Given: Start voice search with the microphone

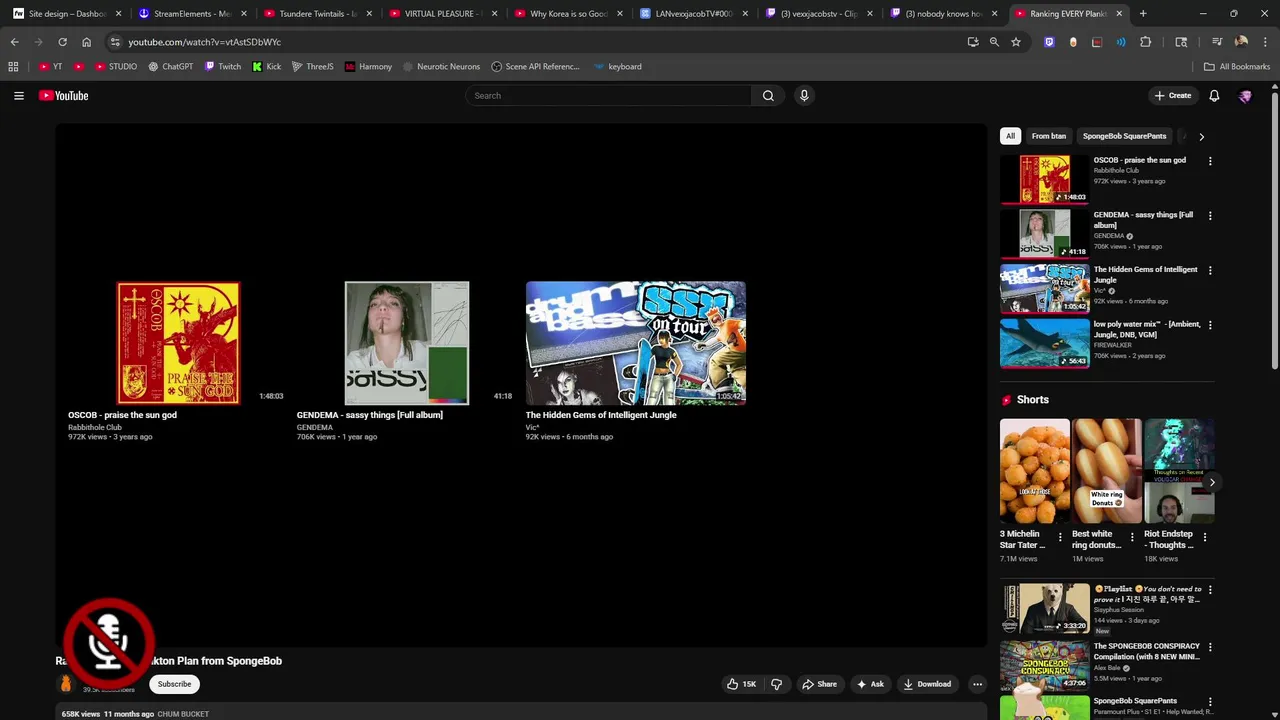Looking at the screenshot, I should tap(804, 95).
